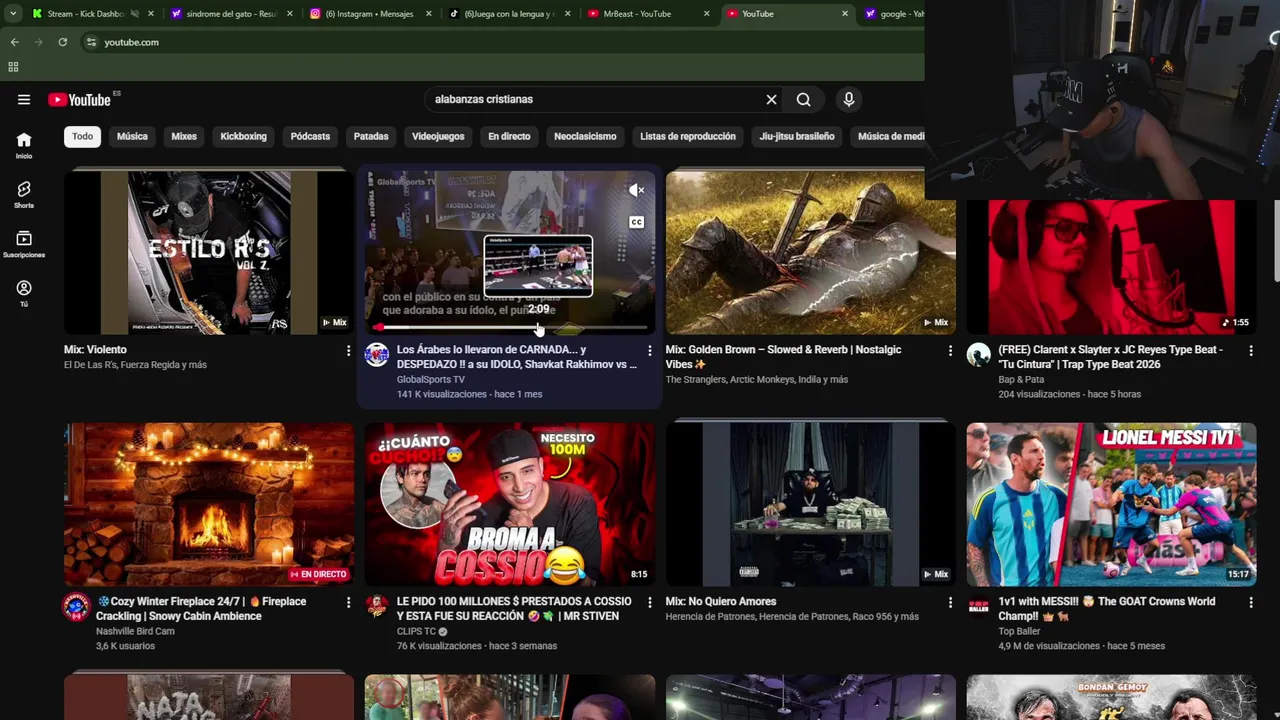The width and height of the screenshot is (1280, 720).
Task: Open options menu for Mix: Violento
Action: [x=348, y=351]
